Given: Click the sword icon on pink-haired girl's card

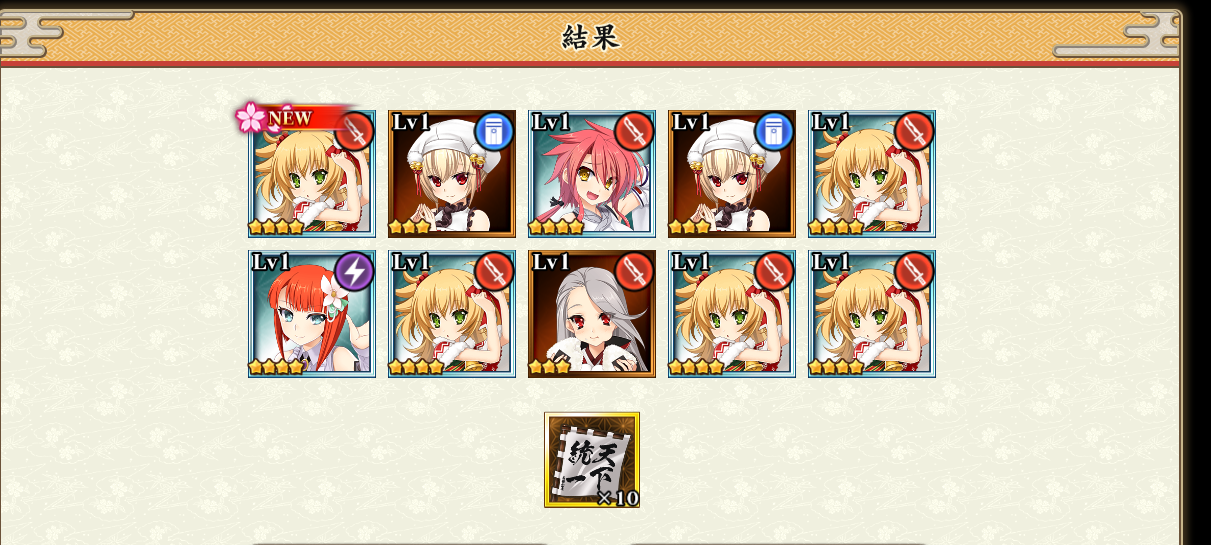Looking at the screenshot, I should 634,131.
